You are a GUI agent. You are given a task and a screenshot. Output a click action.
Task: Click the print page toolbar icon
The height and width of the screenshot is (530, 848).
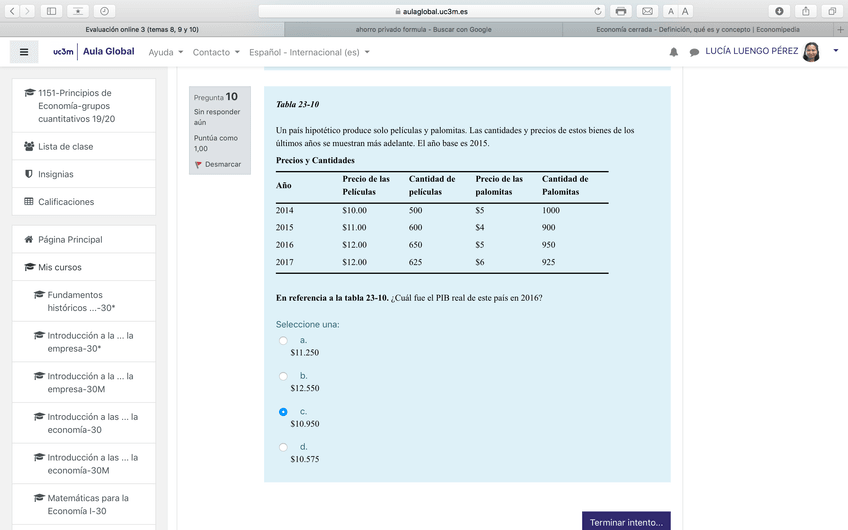621,11
